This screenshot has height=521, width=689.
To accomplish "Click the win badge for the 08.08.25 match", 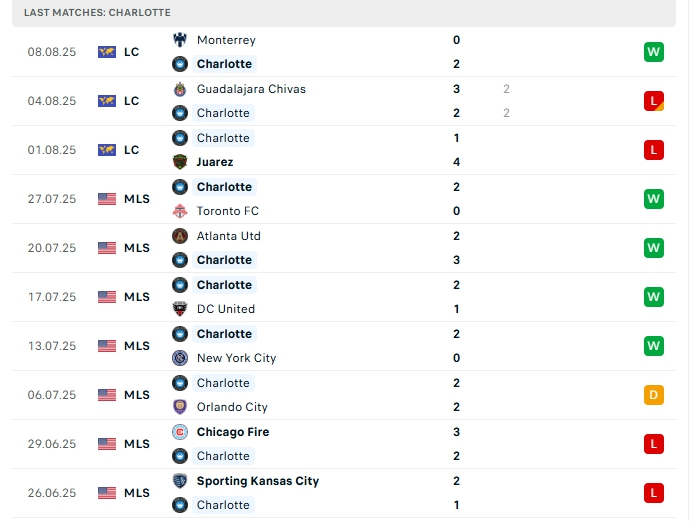I will (x=654, y=52).
